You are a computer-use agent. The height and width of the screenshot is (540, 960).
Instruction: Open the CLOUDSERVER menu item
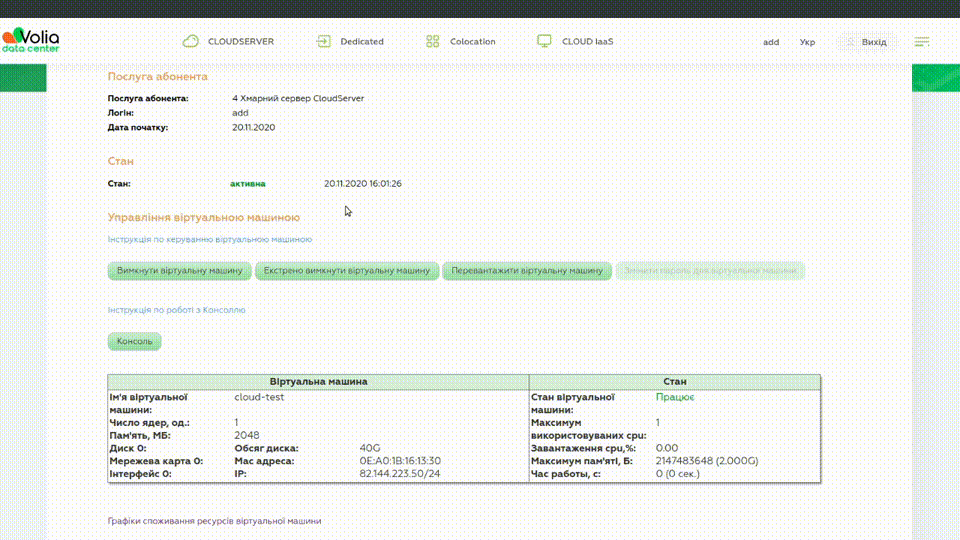pyautogui.click(x=240, y=42)
